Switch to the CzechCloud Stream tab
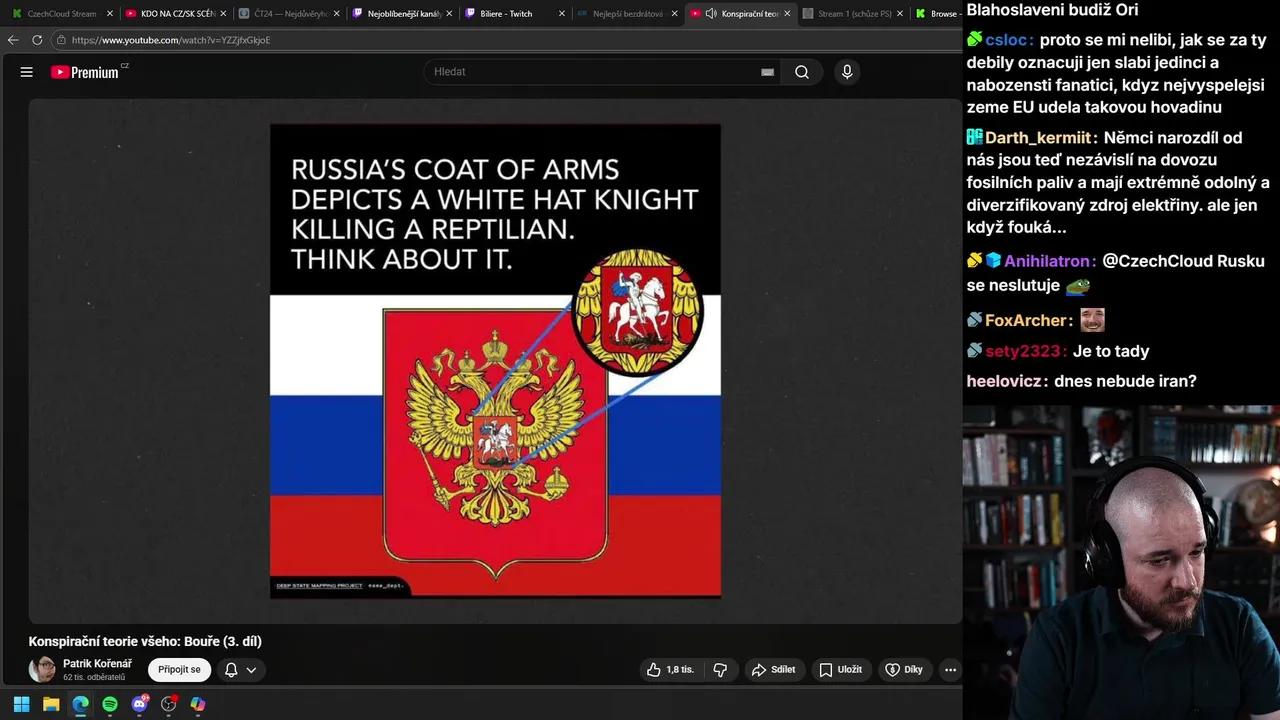Viewport: 1280px width, 720px height. click(x=62, y=14)
